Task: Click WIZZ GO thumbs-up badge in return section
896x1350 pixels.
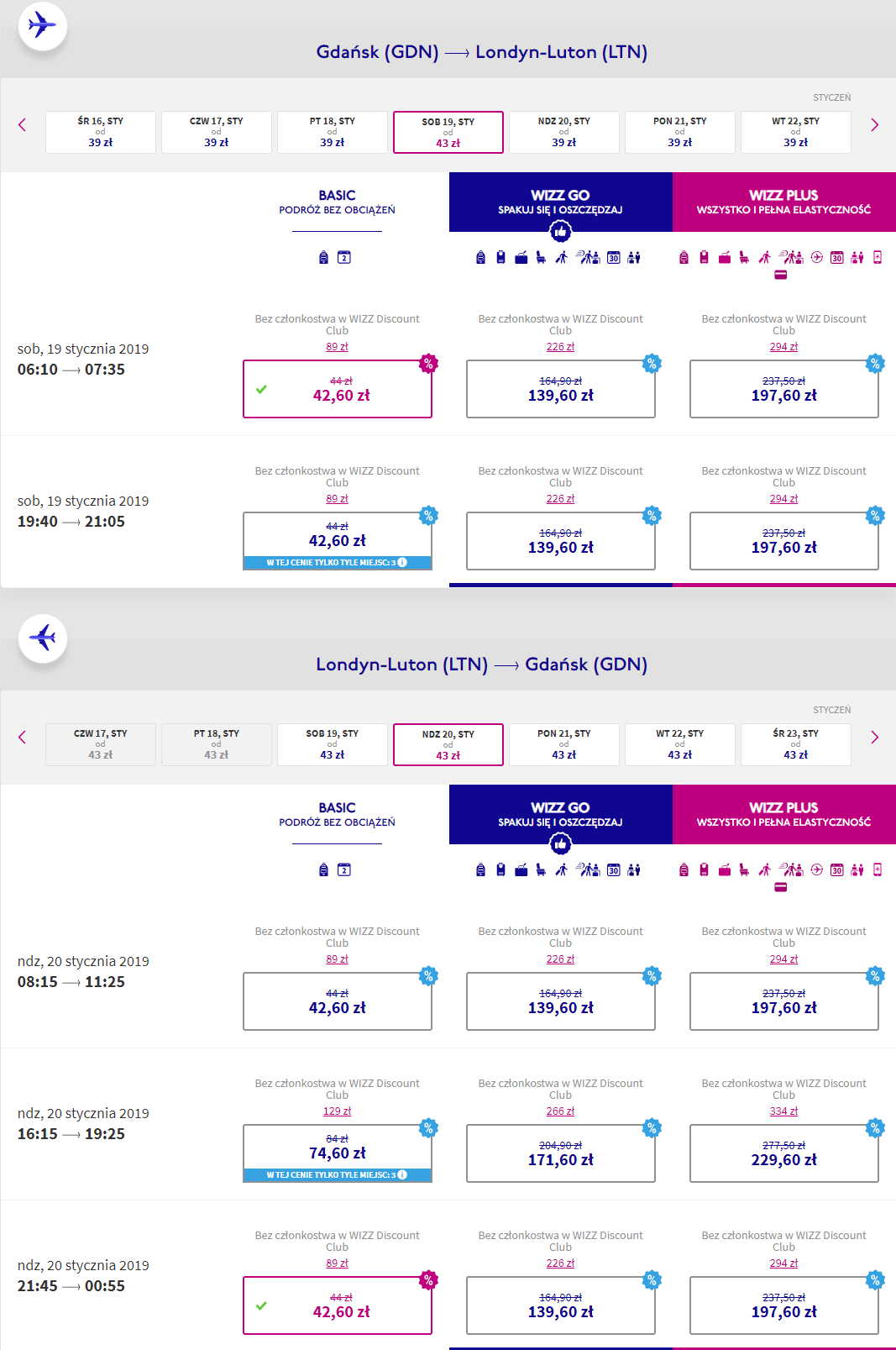Action: (x=560, y=843)
